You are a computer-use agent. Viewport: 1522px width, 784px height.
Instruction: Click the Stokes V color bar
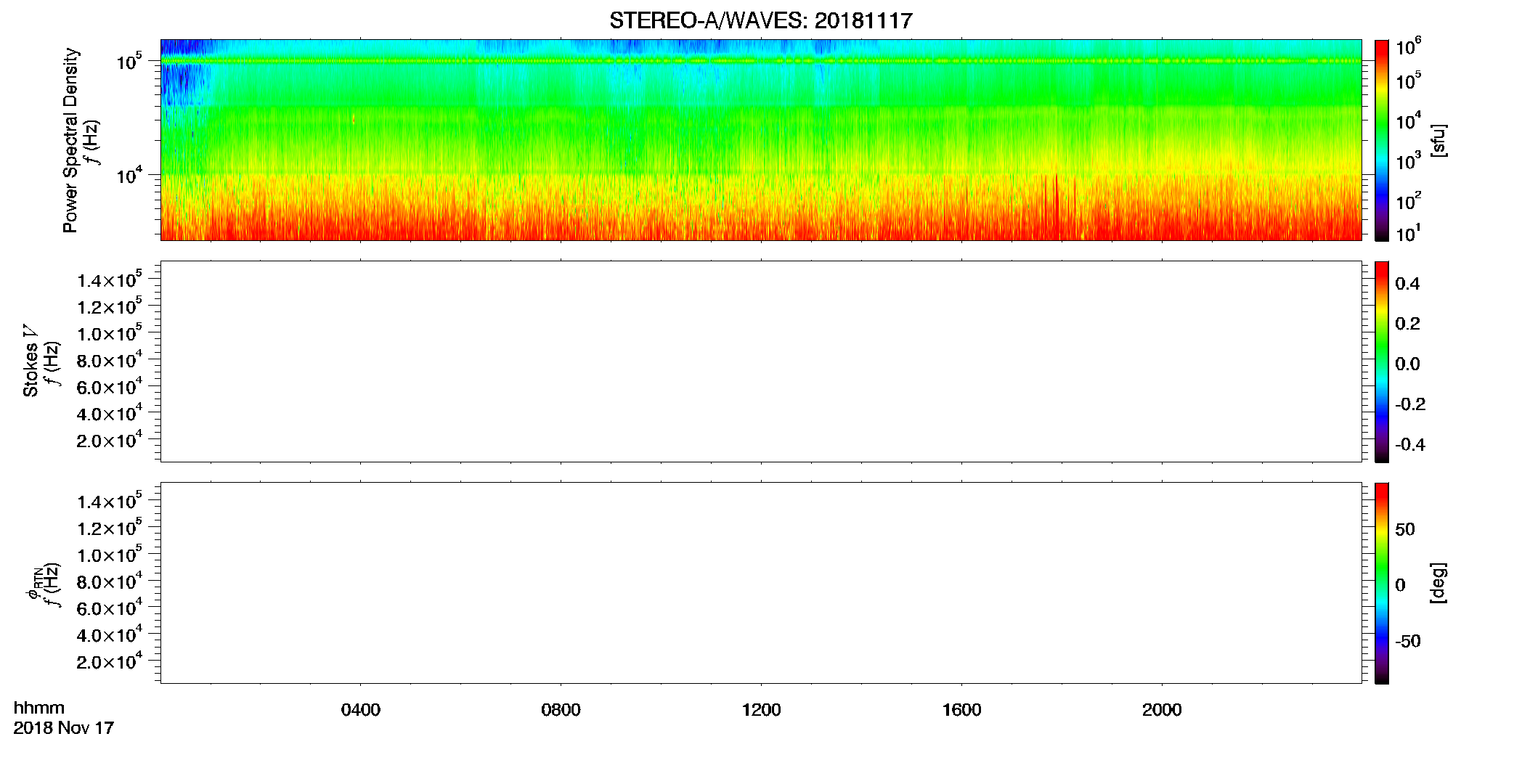coord(1382,362)
